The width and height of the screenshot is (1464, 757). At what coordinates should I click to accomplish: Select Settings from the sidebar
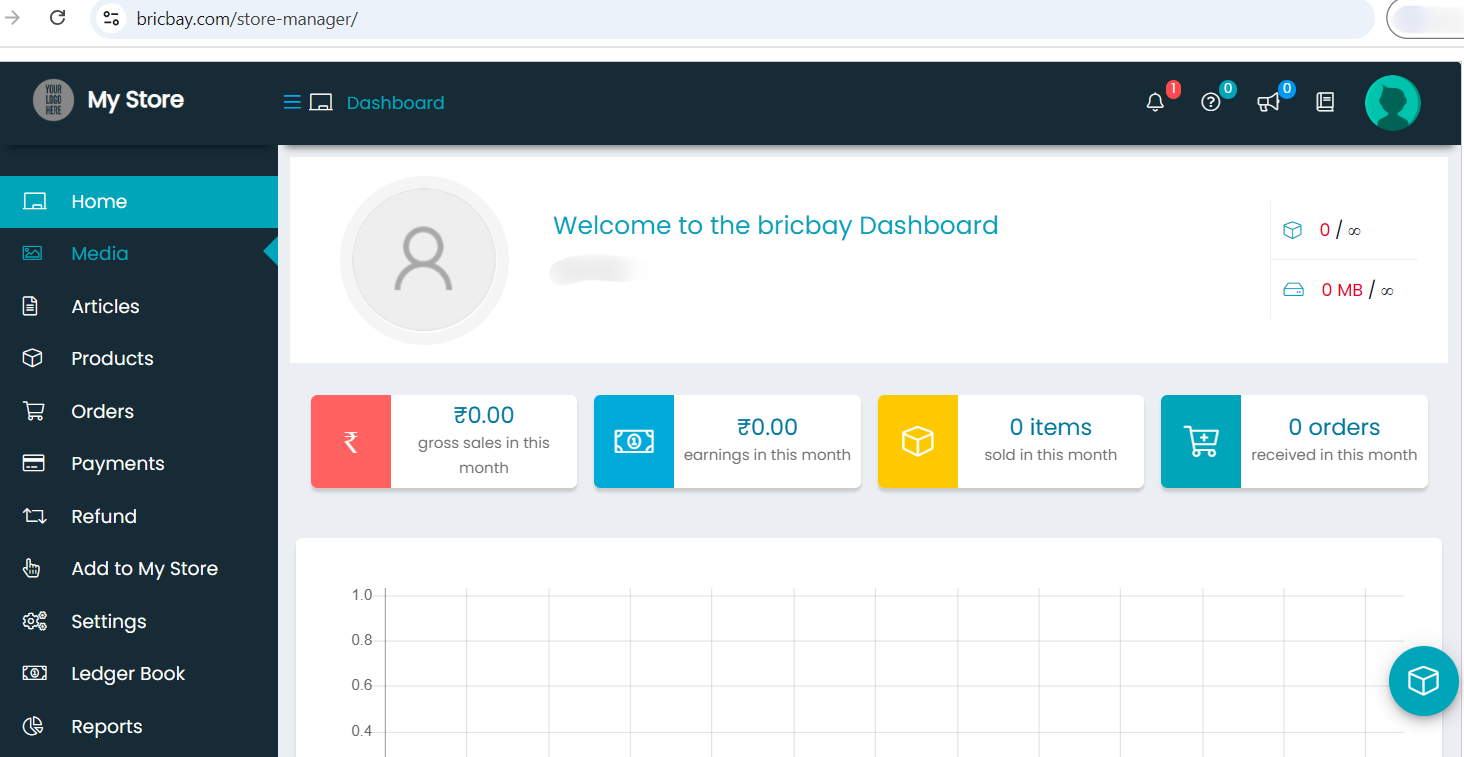click(108, 621)
